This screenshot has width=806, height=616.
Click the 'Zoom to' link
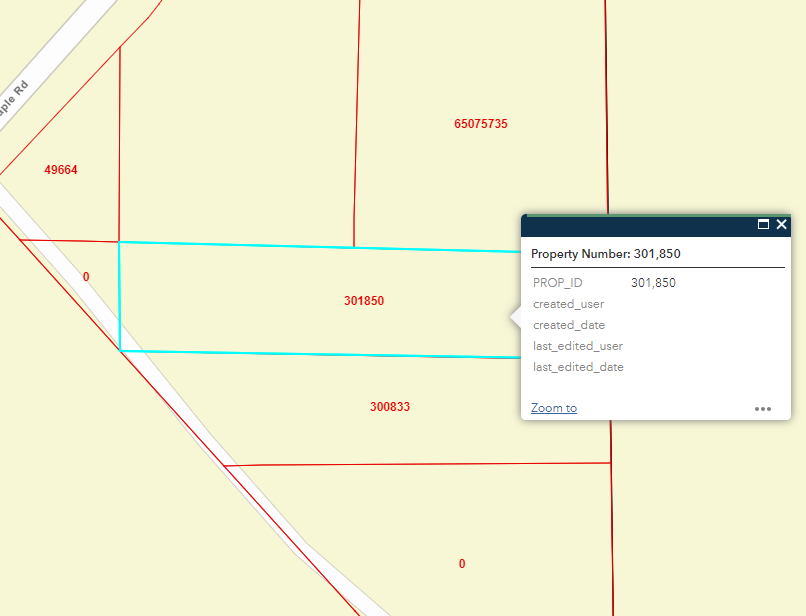[x=554, y=408]
